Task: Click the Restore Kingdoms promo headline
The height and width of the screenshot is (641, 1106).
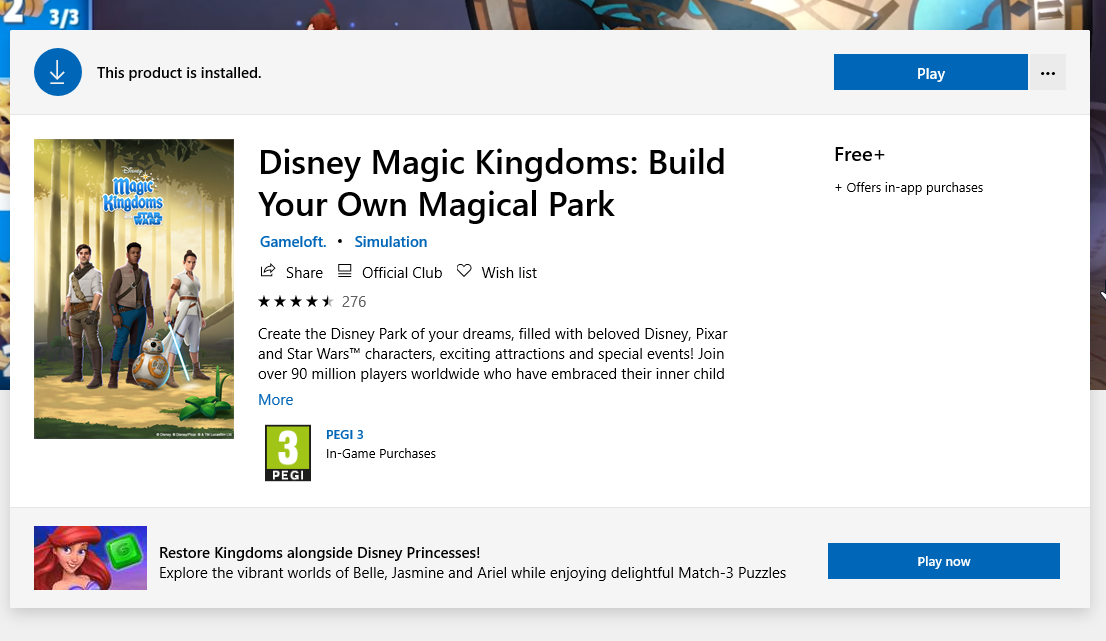Action: (320, 553)
